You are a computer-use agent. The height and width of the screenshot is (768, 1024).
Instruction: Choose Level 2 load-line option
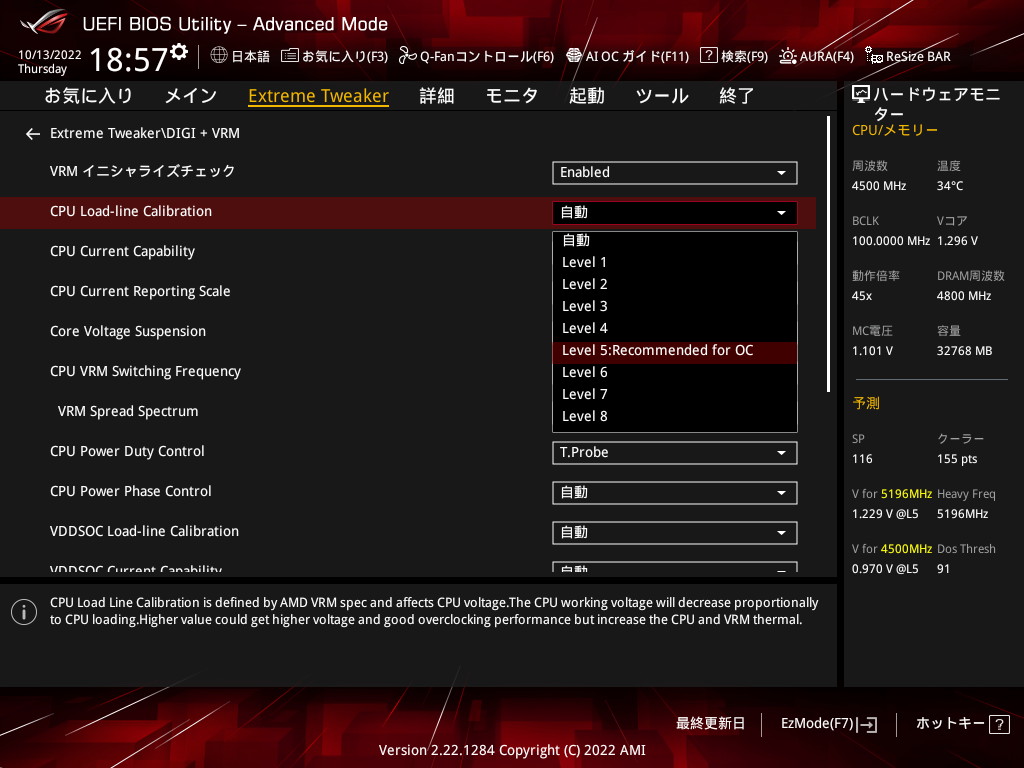[675, 284]
